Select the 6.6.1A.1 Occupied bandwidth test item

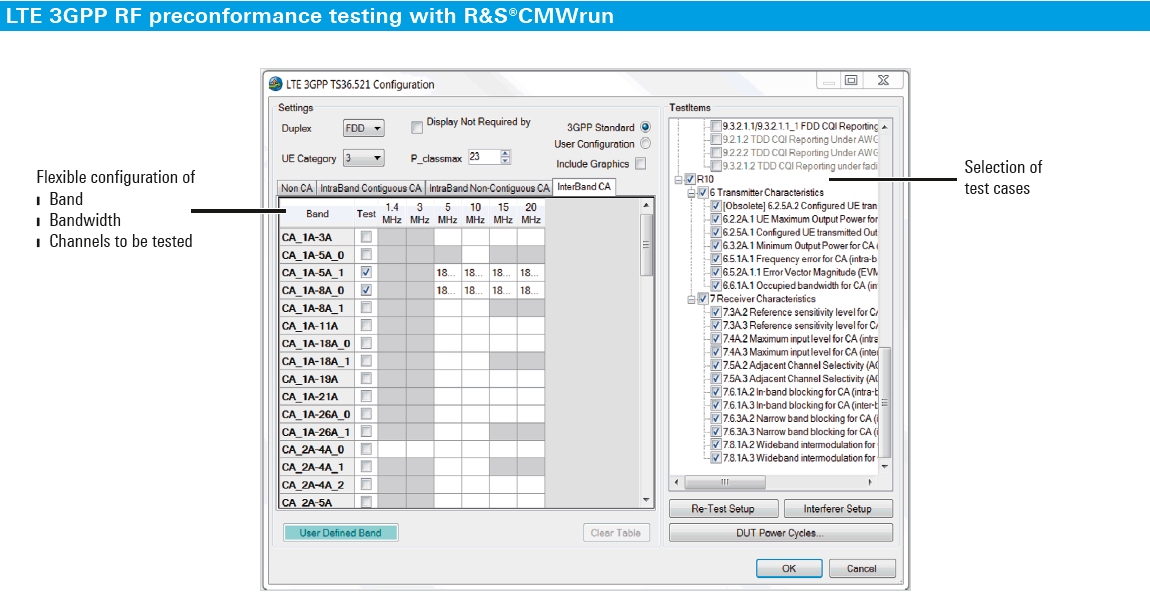click(x=800, y=285)
